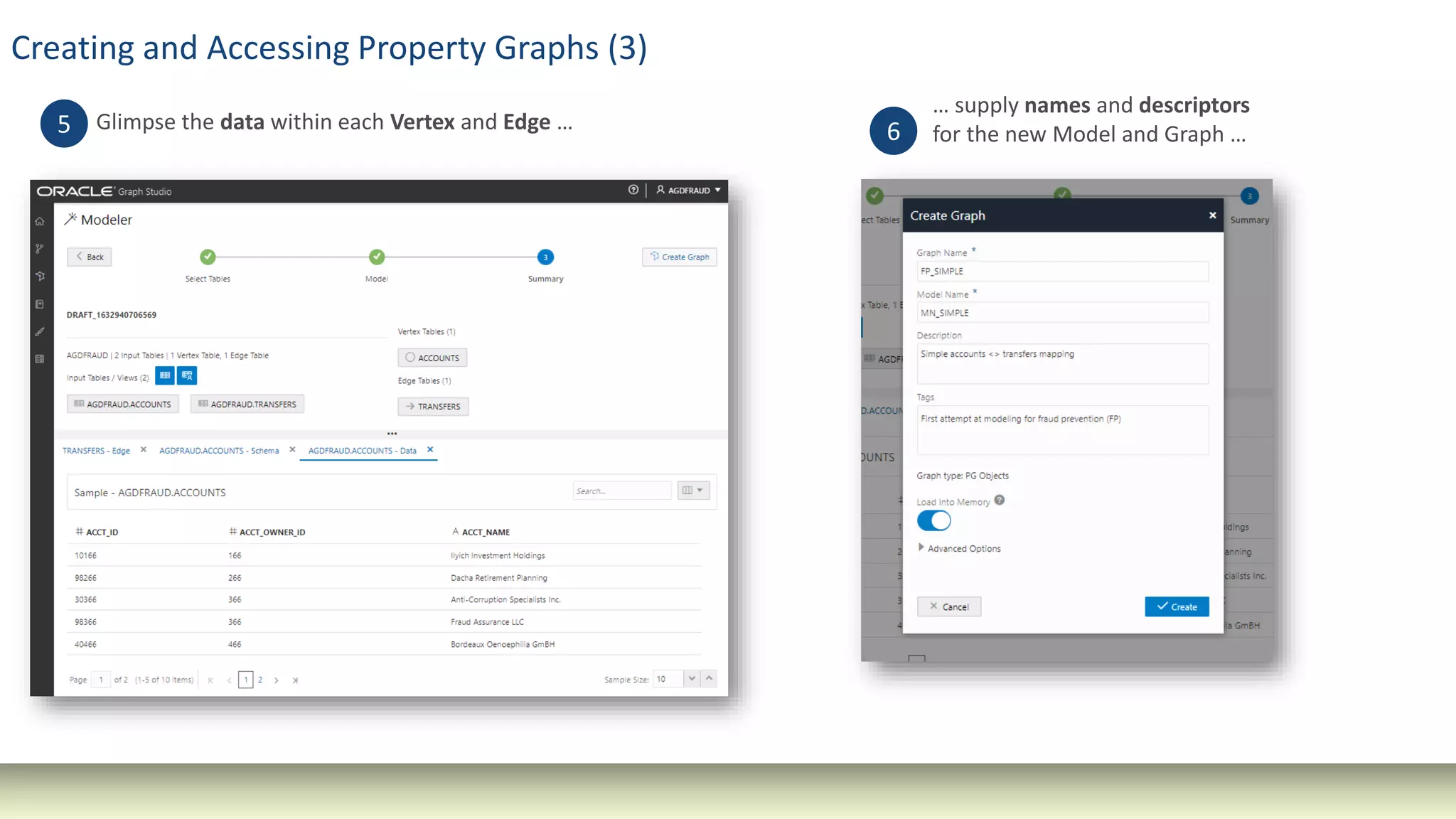This screenshot has height=819, width=1456.
Task: Switch input tables to the first table view icon
Action: click(165, 375)
